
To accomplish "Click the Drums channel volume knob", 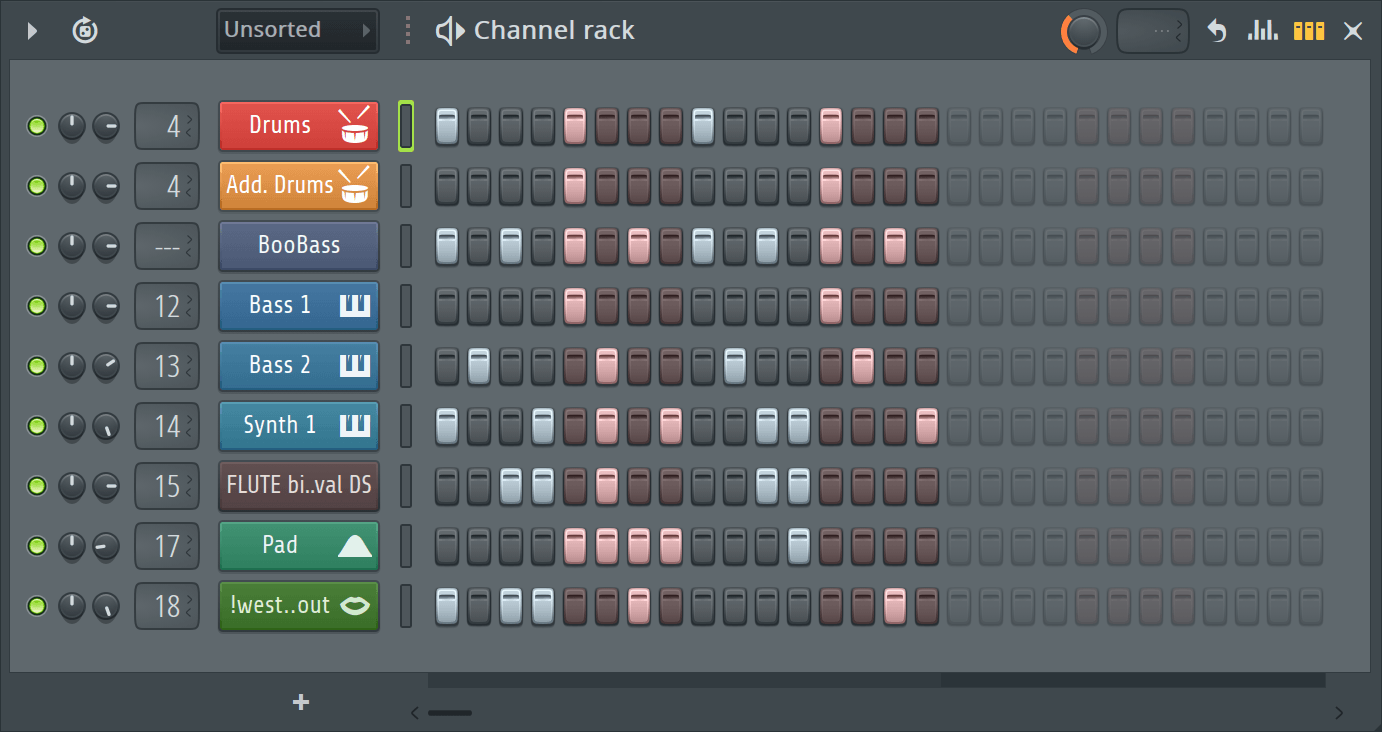I will 106,127.
